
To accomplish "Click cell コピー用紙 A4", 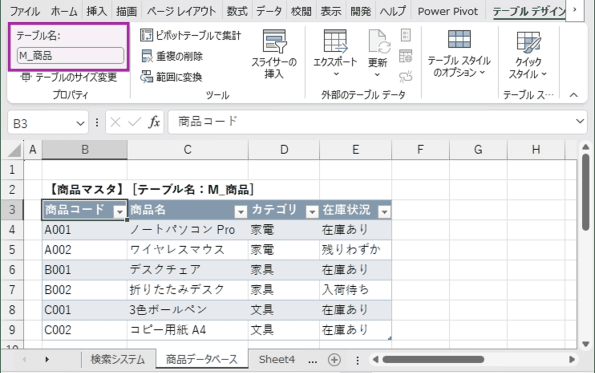I will click(188, 330).
